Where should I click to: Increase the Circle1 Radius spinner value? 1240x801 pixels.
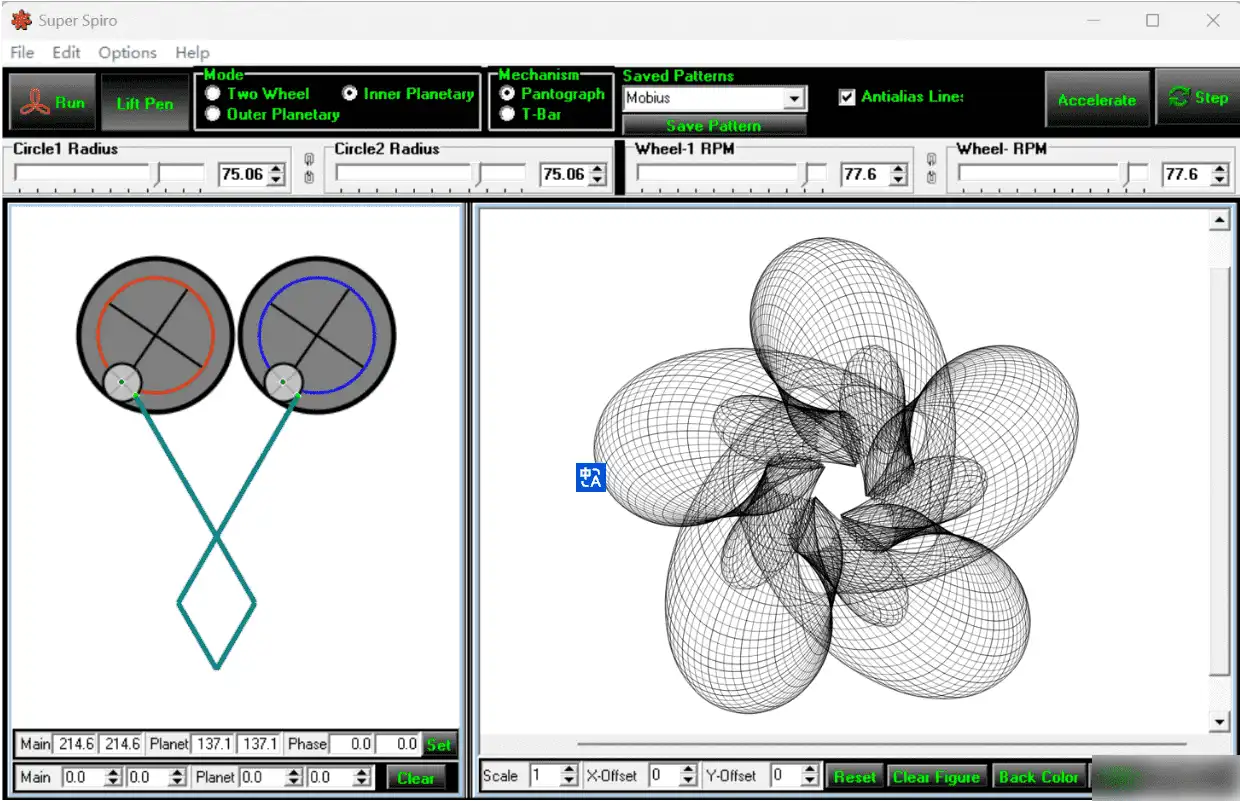click(277, 169)
